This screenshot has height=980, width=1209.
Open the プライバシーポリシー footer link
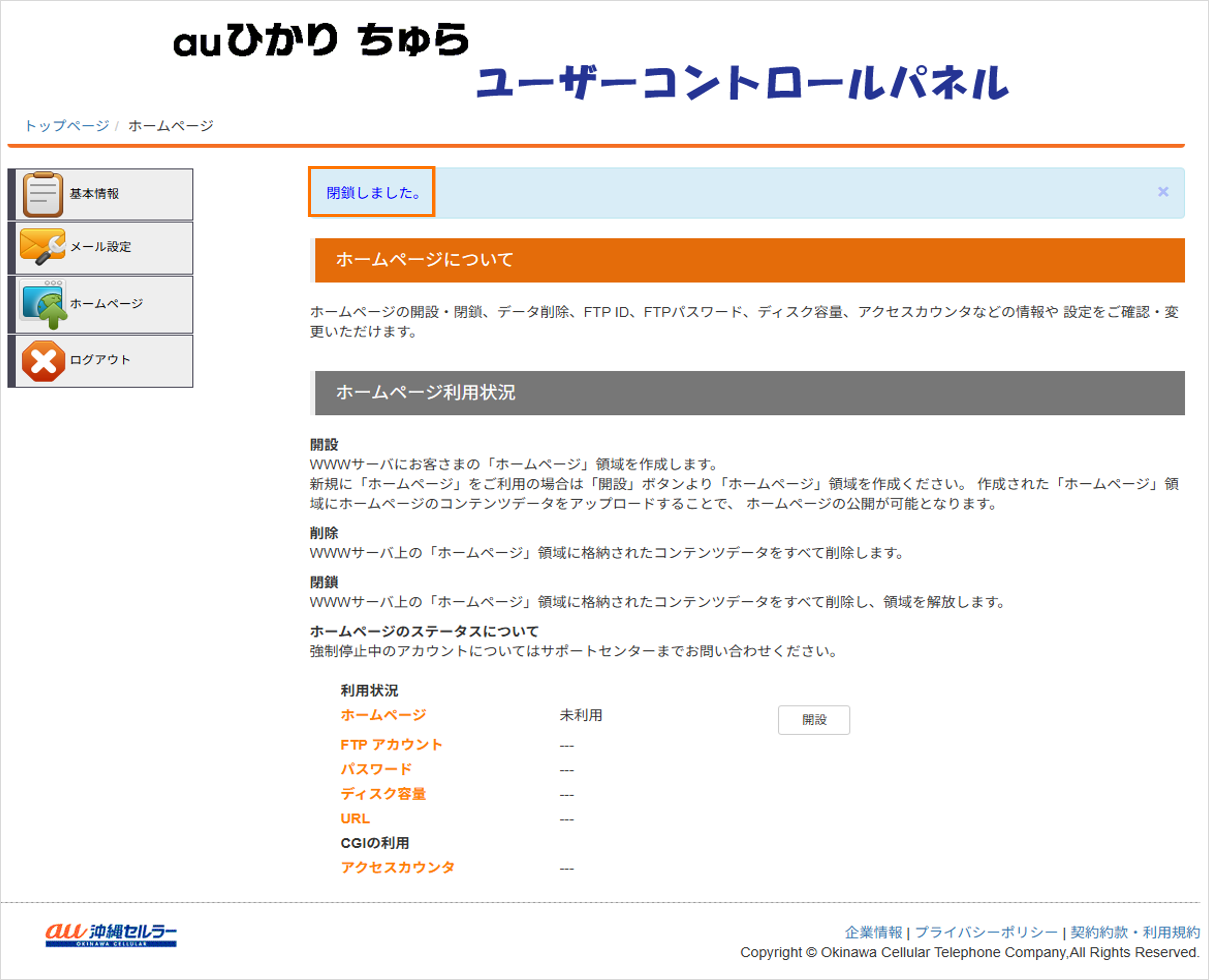click(x=986, y=932)
